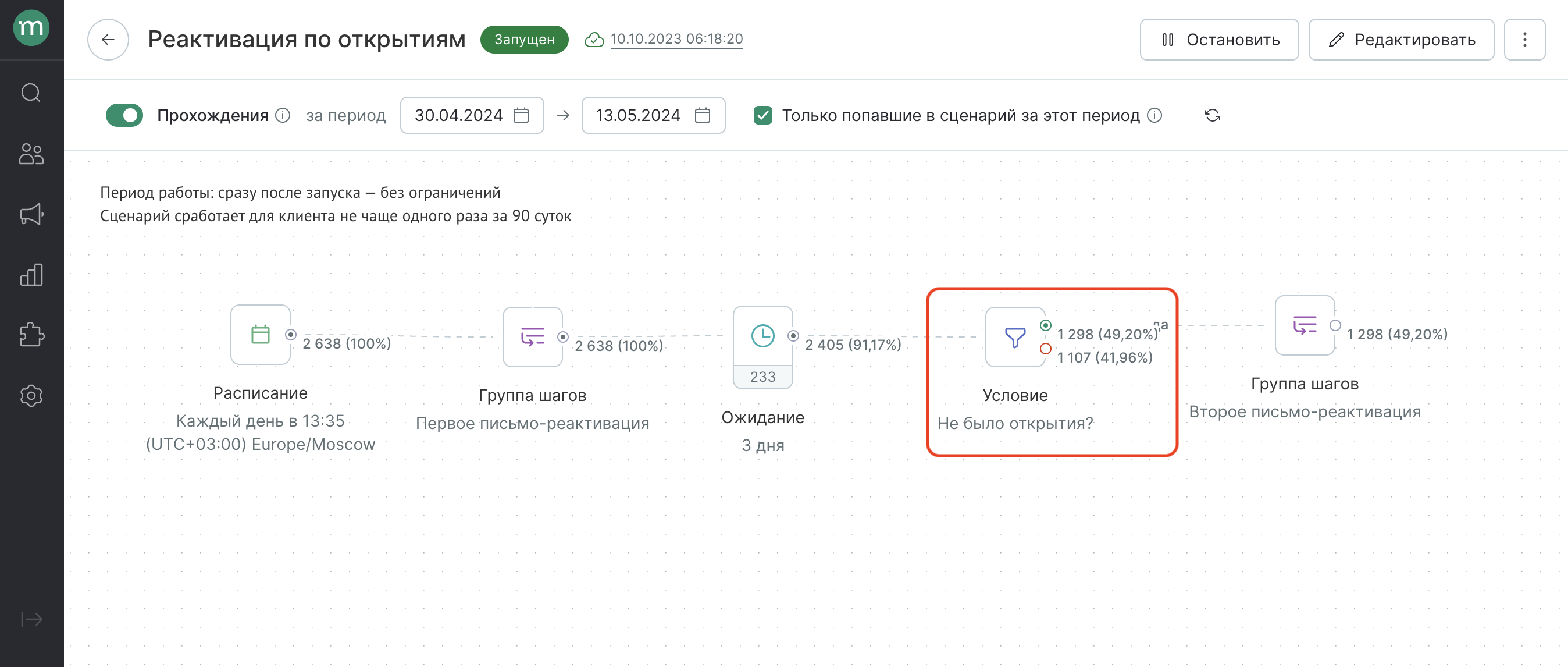Click the Каждый день в 13:35 schedule text
Viewport: 1568px width, 667px height.
coord(260,421)
